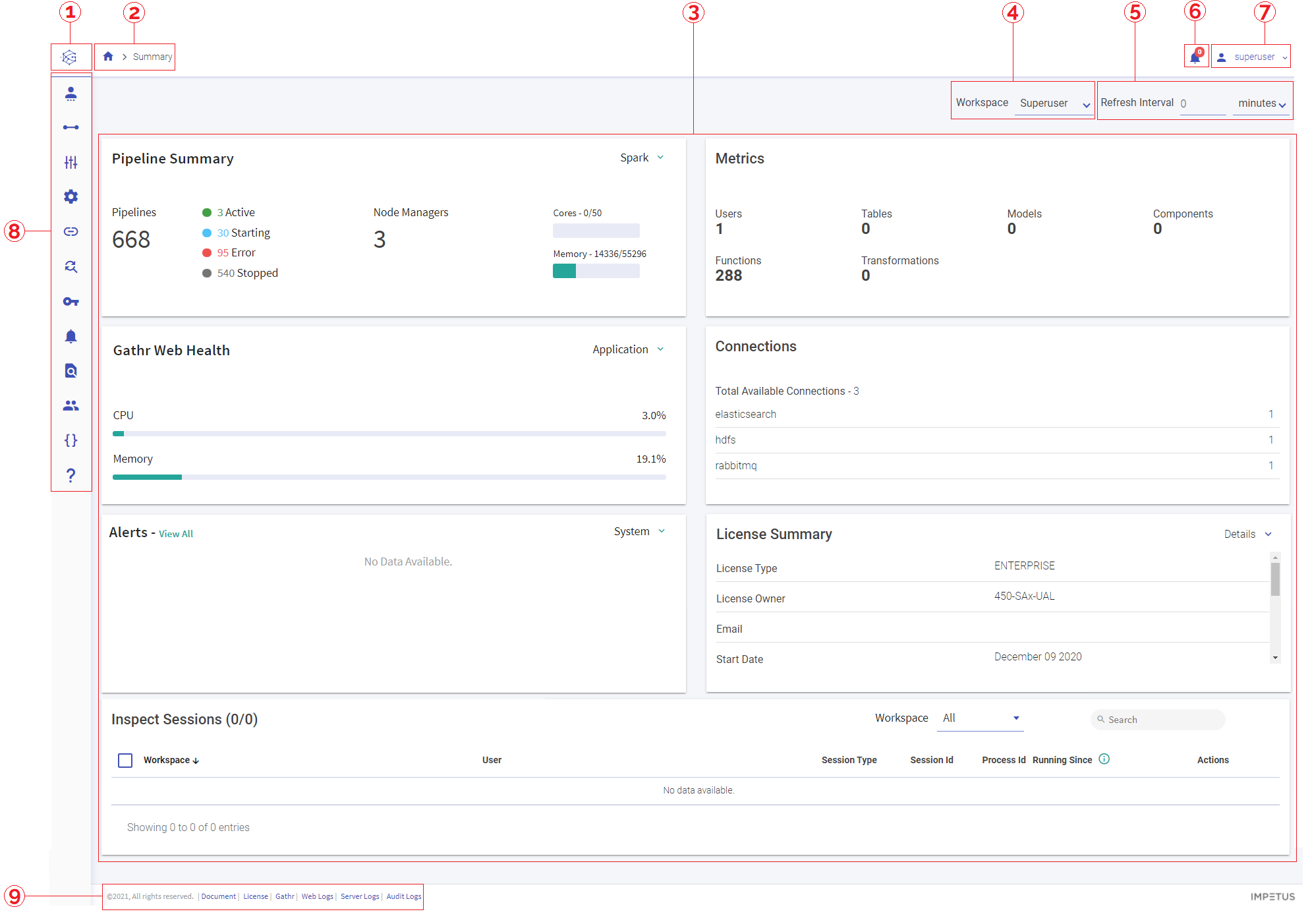Click the Gathr logo icon
The image size is (1310, 924).
pyautogui.click(x=70, y=57)
